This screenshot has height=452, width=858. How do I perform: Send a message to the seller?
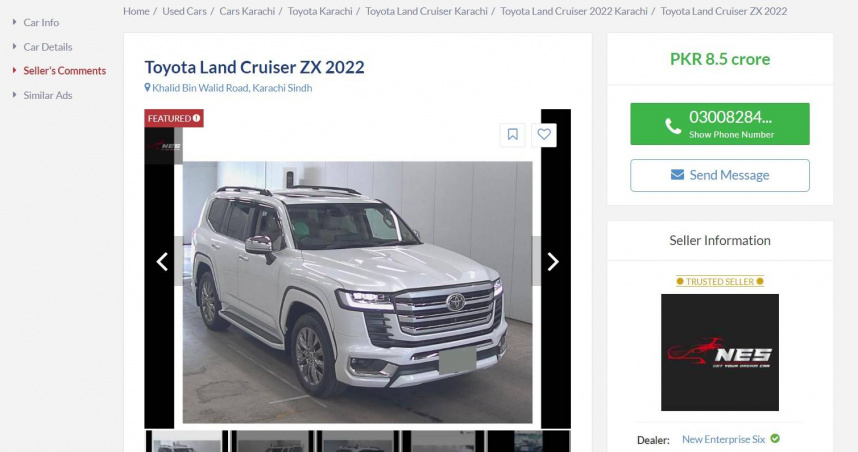tap(720, 176)
